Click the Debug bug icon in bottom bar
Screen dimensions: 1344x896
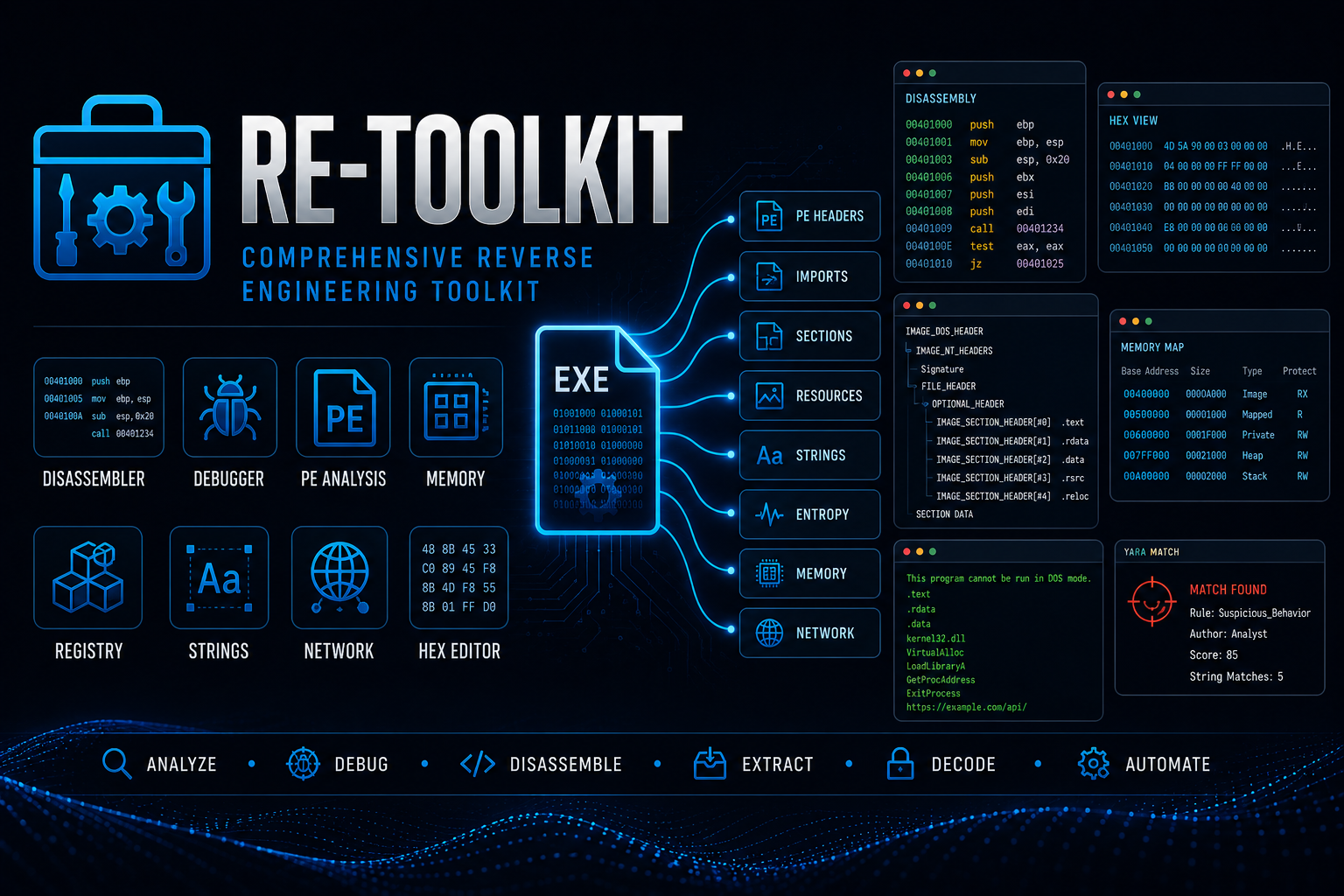click(303, 764)
